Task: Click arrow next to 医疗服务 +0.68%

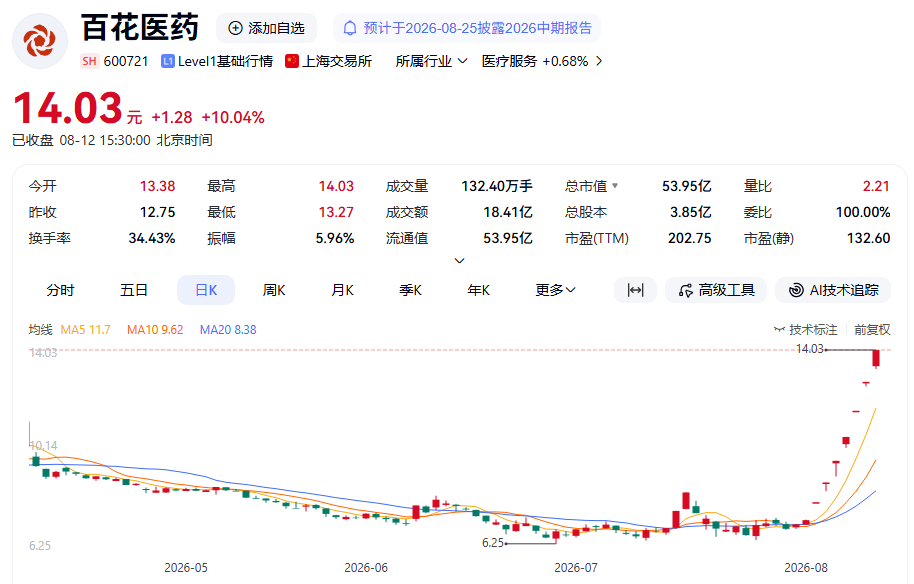Action: click(599, 61)
